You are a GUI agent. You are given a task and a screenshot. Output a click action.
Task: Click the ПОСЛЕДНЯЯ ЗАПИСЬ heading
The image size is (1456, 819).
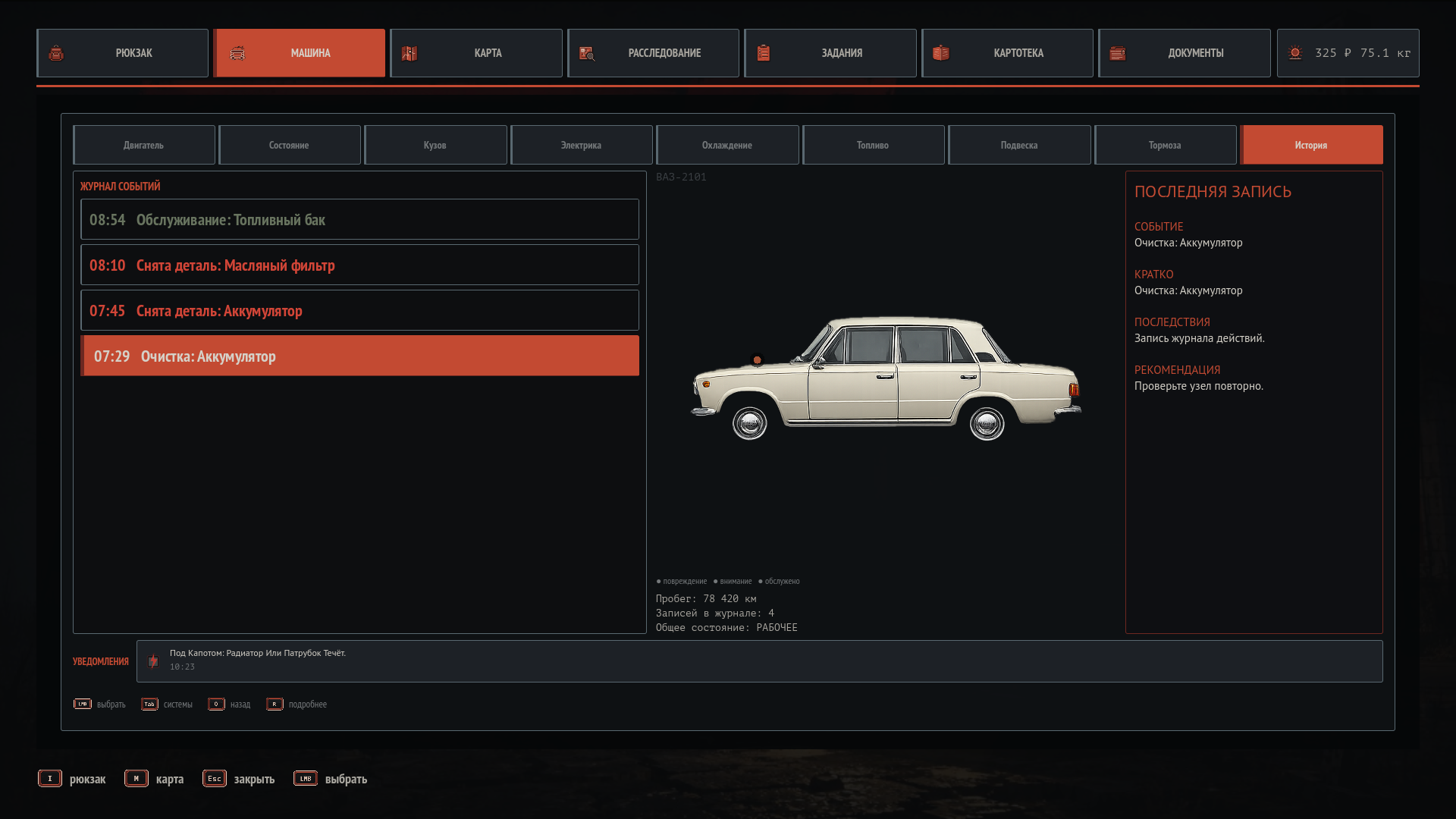tap(1213, 192)
